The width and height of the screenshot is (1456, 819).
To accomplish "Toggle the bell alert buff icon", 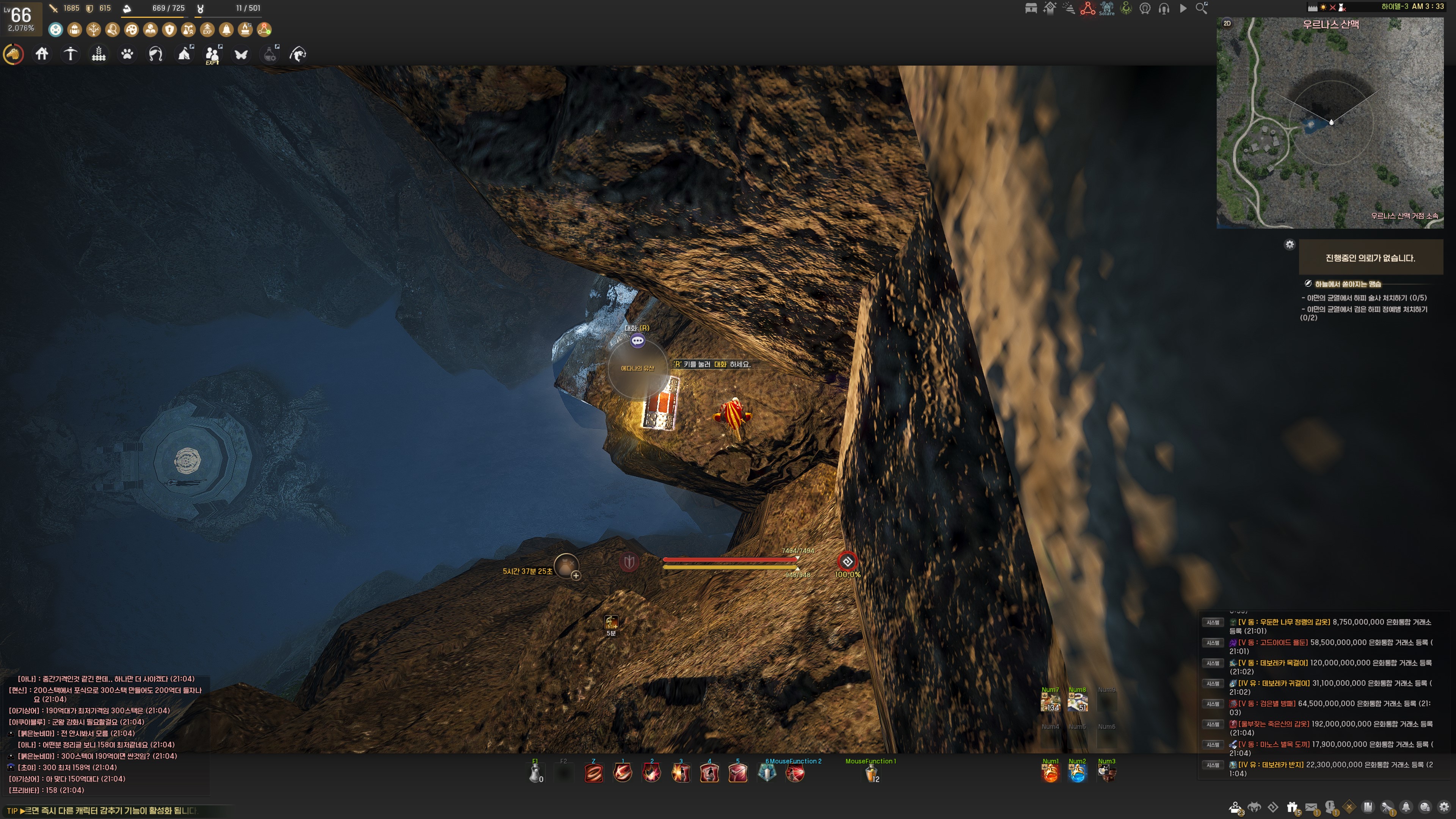I will coord(226,30).
